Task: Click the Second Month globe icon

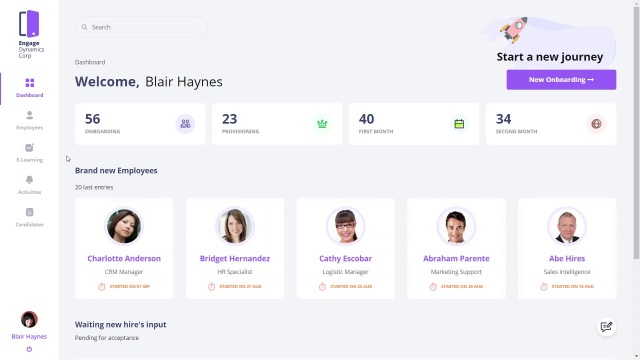Action: (596, 124)
